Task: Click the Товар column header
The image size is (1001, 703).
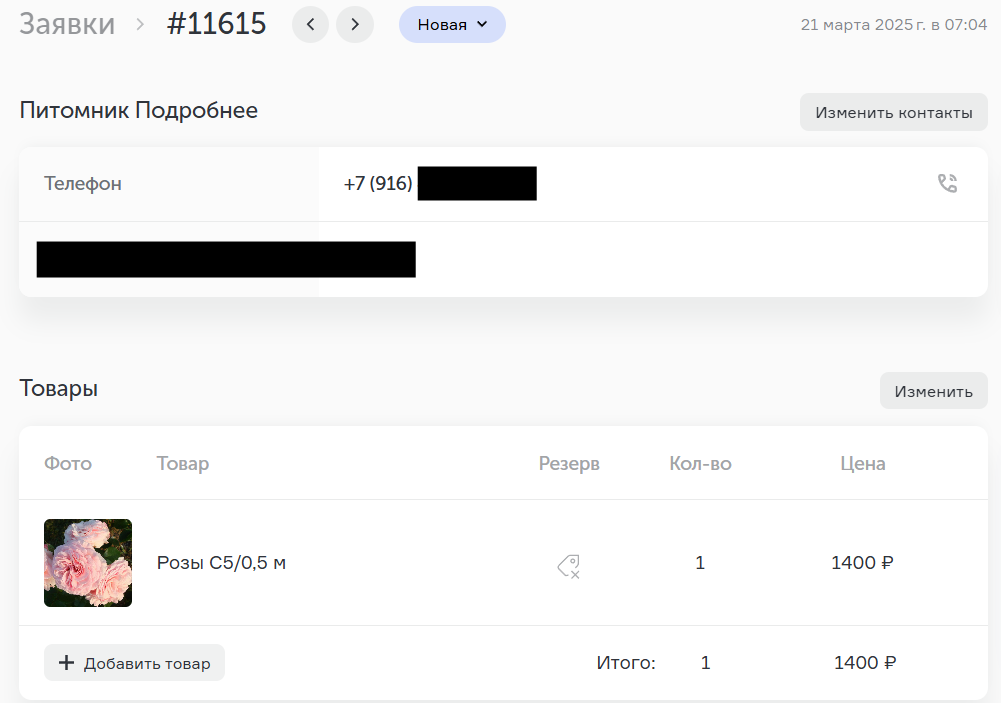Action: point(183,464)
